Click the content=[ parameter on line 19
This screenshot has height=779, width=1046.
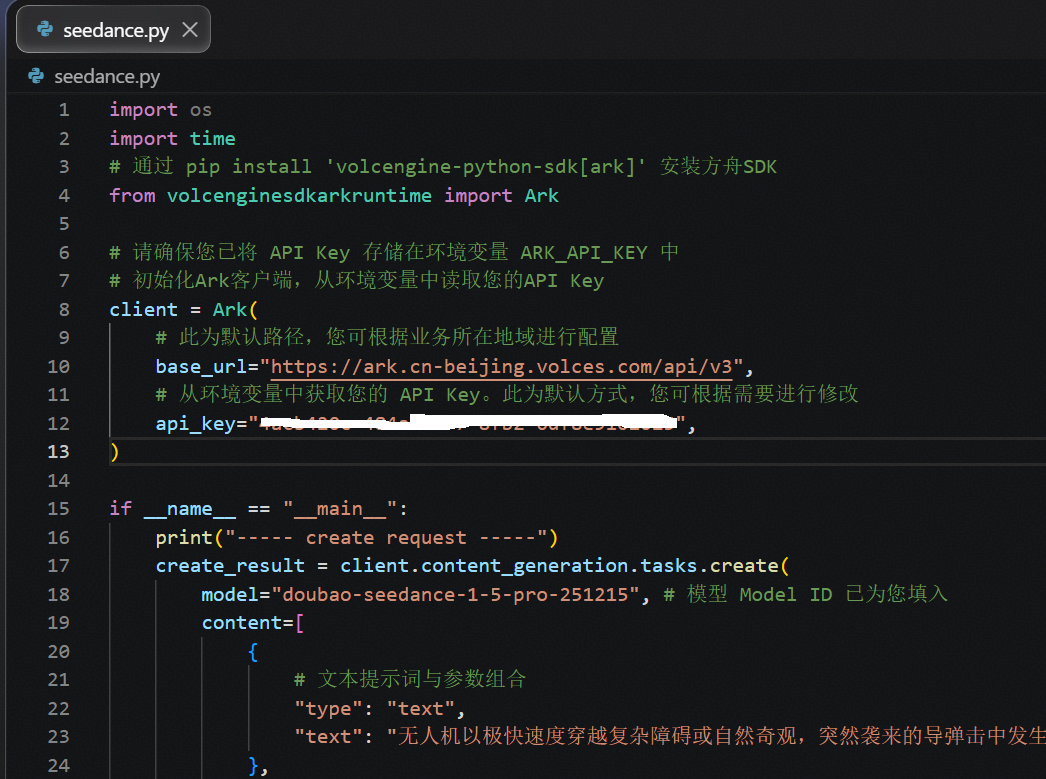[252, 623]
